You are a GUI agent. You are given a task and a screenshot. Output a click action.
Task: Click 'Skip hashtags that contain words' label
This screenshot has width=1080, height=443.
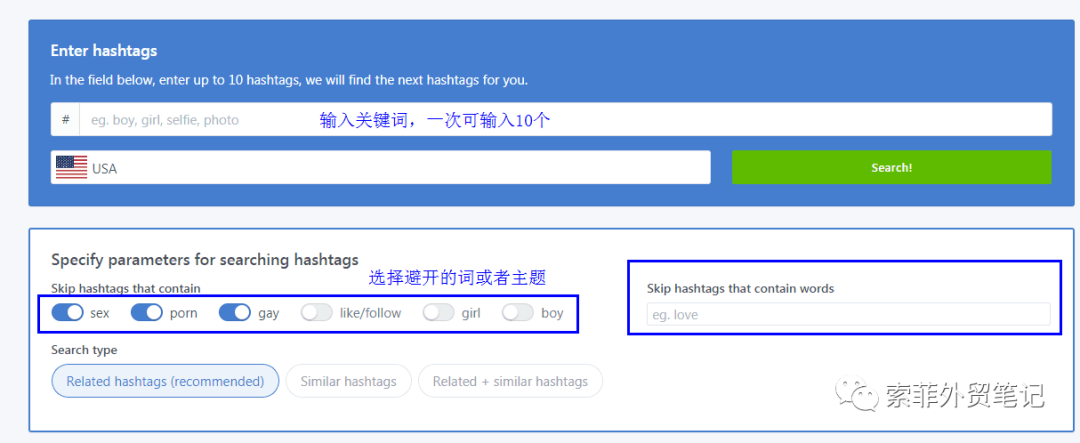pos(740,289)
